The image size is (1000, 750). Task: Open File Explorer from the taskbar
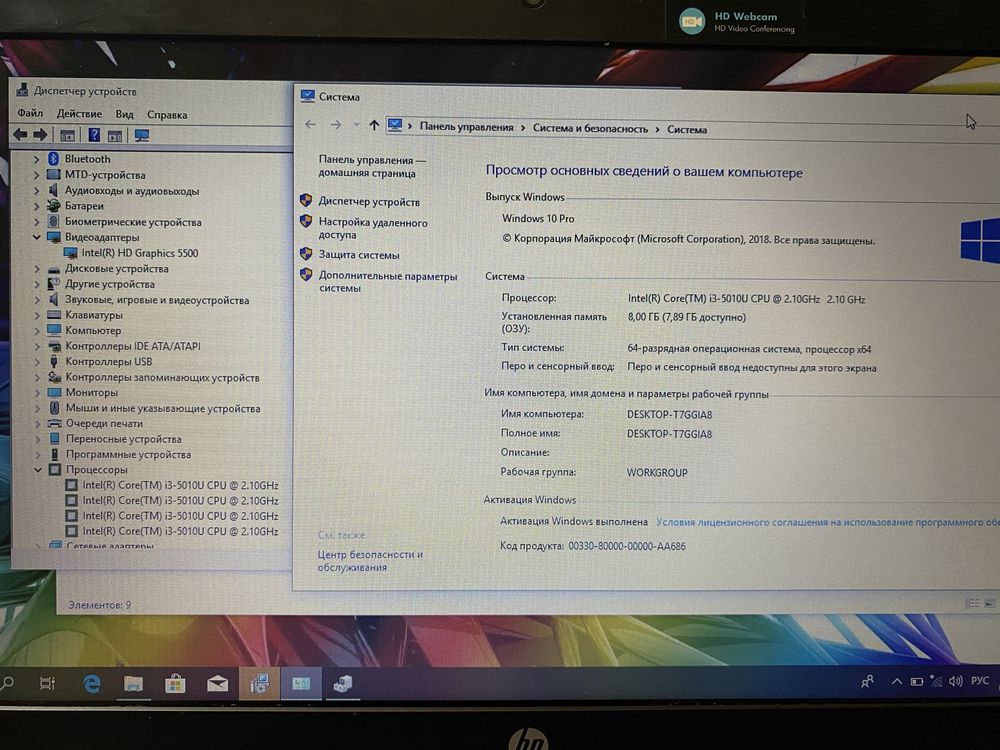[133, 684]
